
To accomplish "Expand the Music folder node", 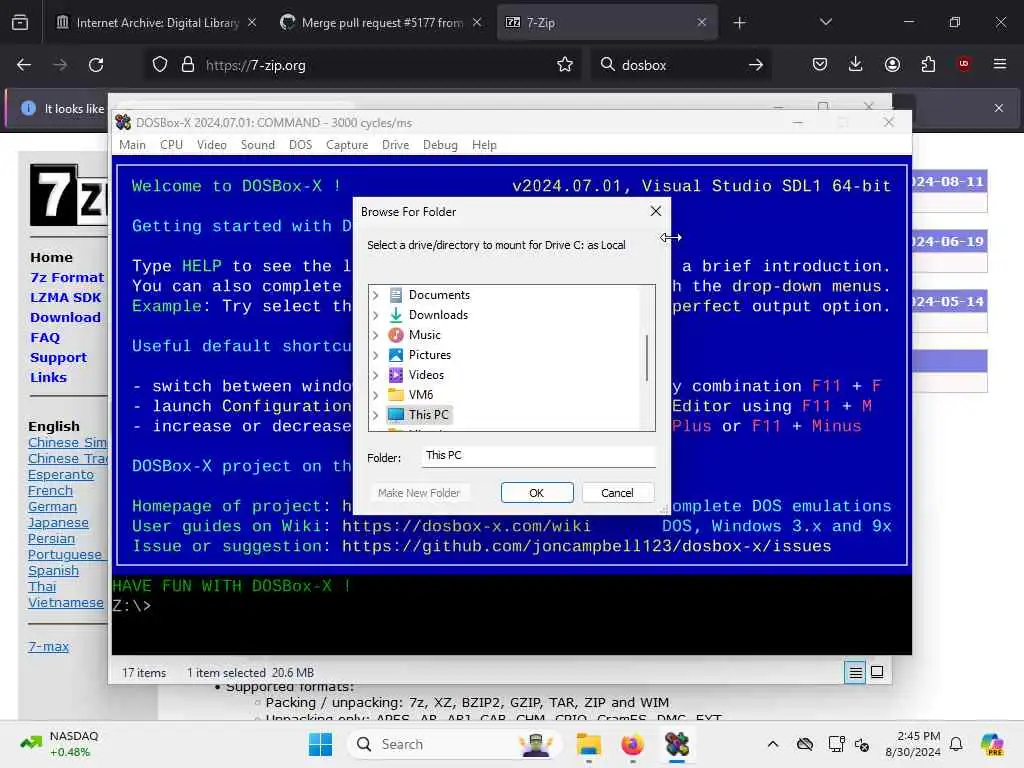I will pyautogui.click(x=376, y=335).
